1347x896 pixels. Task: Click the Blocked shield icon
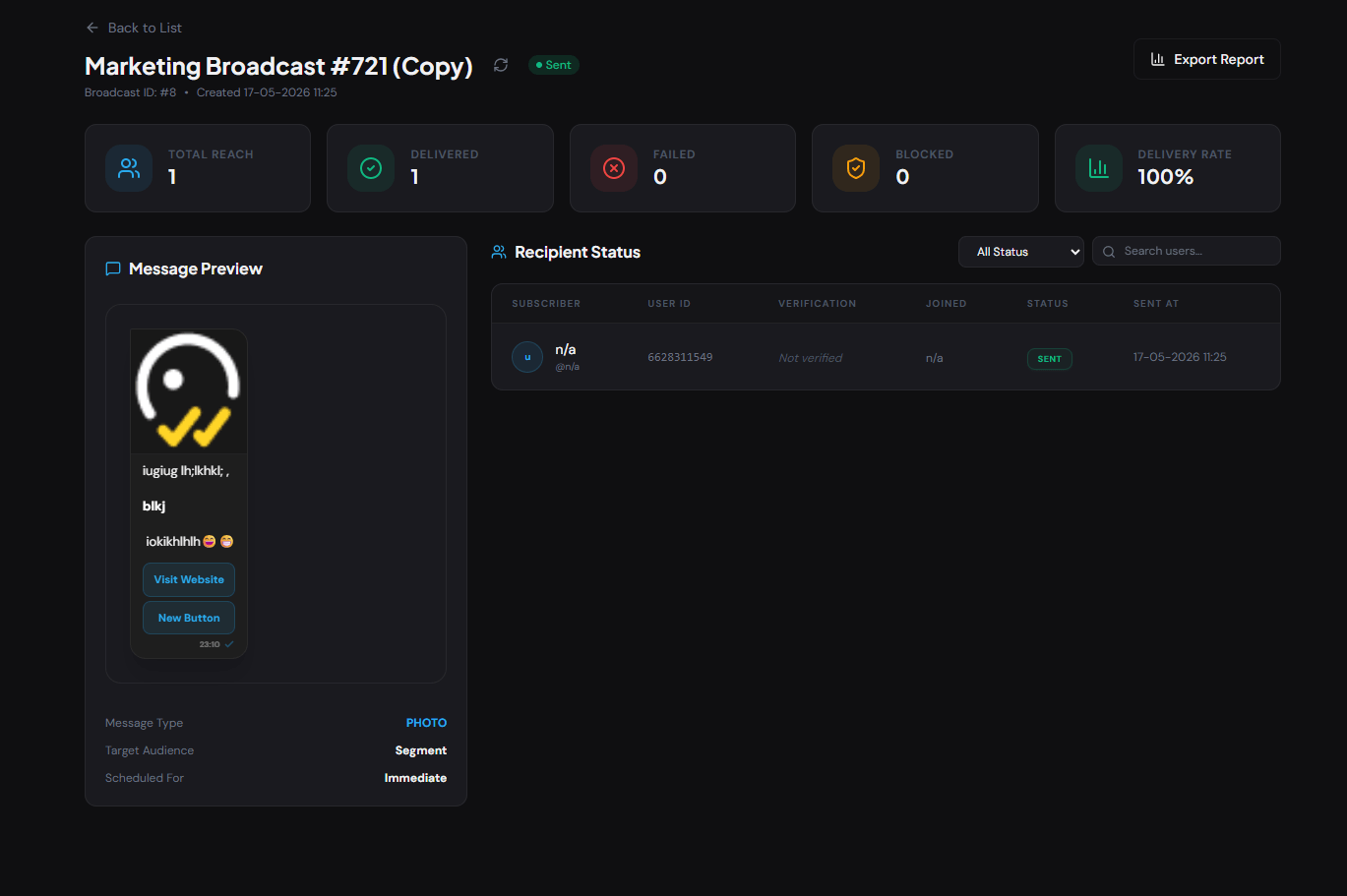(x=856, y=168)
